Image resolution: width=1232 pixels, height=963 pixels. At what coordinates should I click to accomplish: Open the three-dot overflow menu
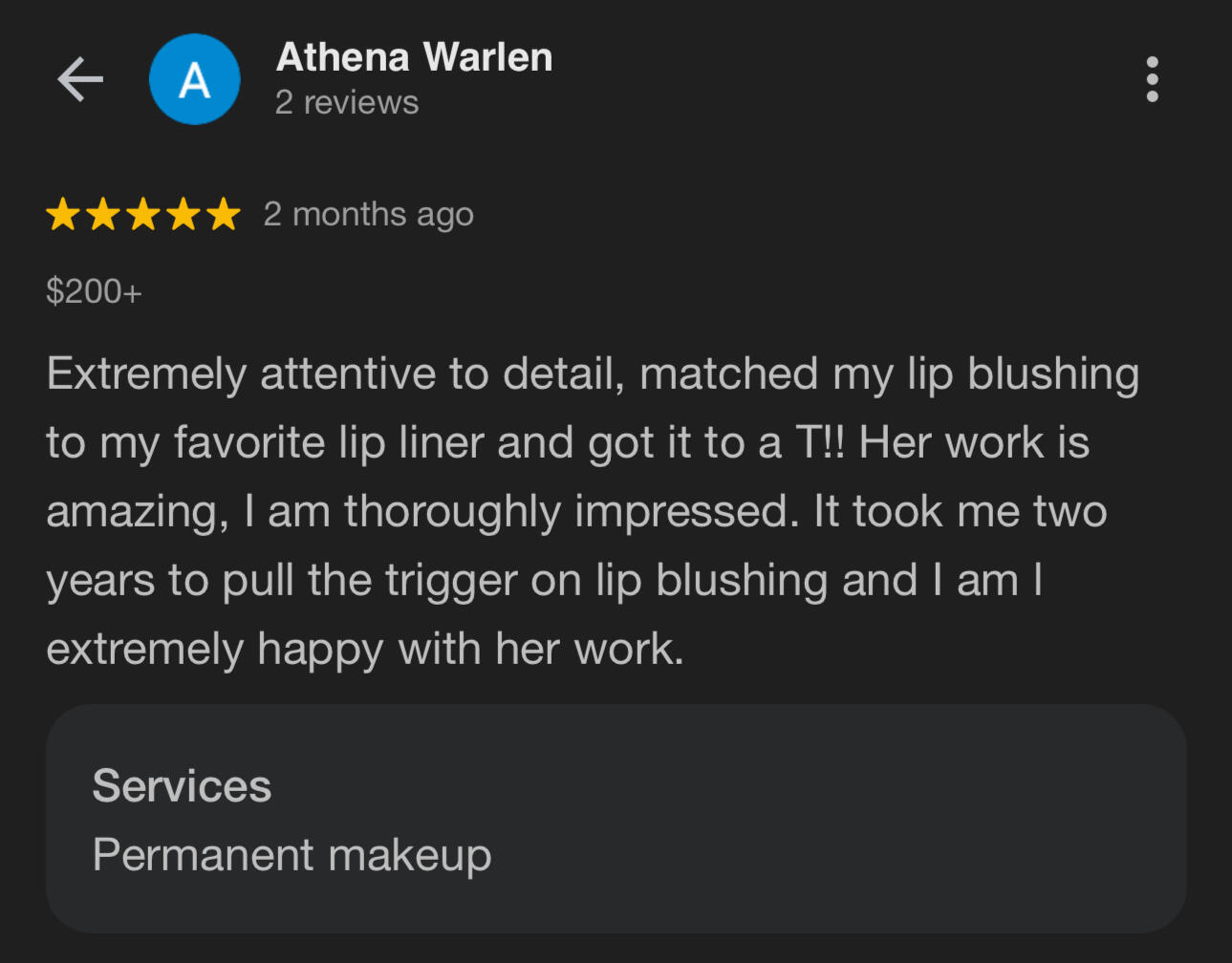1153,79
